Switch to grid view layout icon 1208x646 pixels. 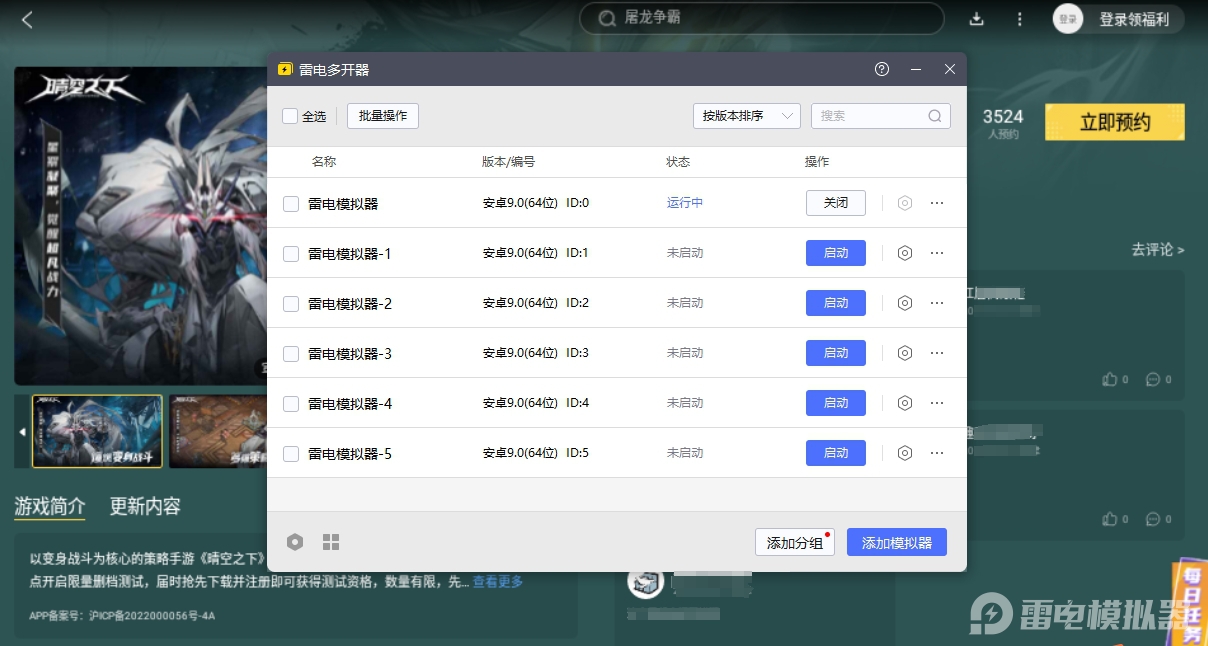331,542
